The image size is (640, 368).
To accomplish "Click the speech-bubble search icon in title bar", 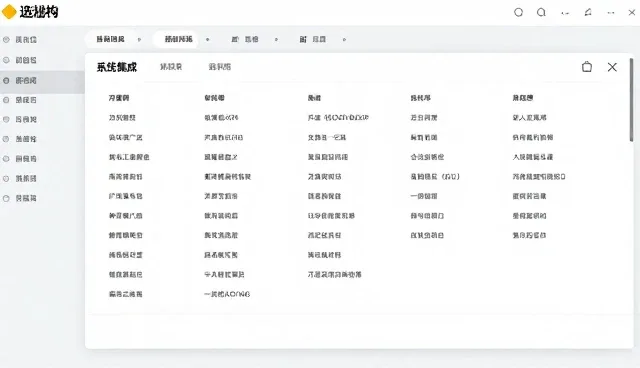I will [x=541, y=12].
